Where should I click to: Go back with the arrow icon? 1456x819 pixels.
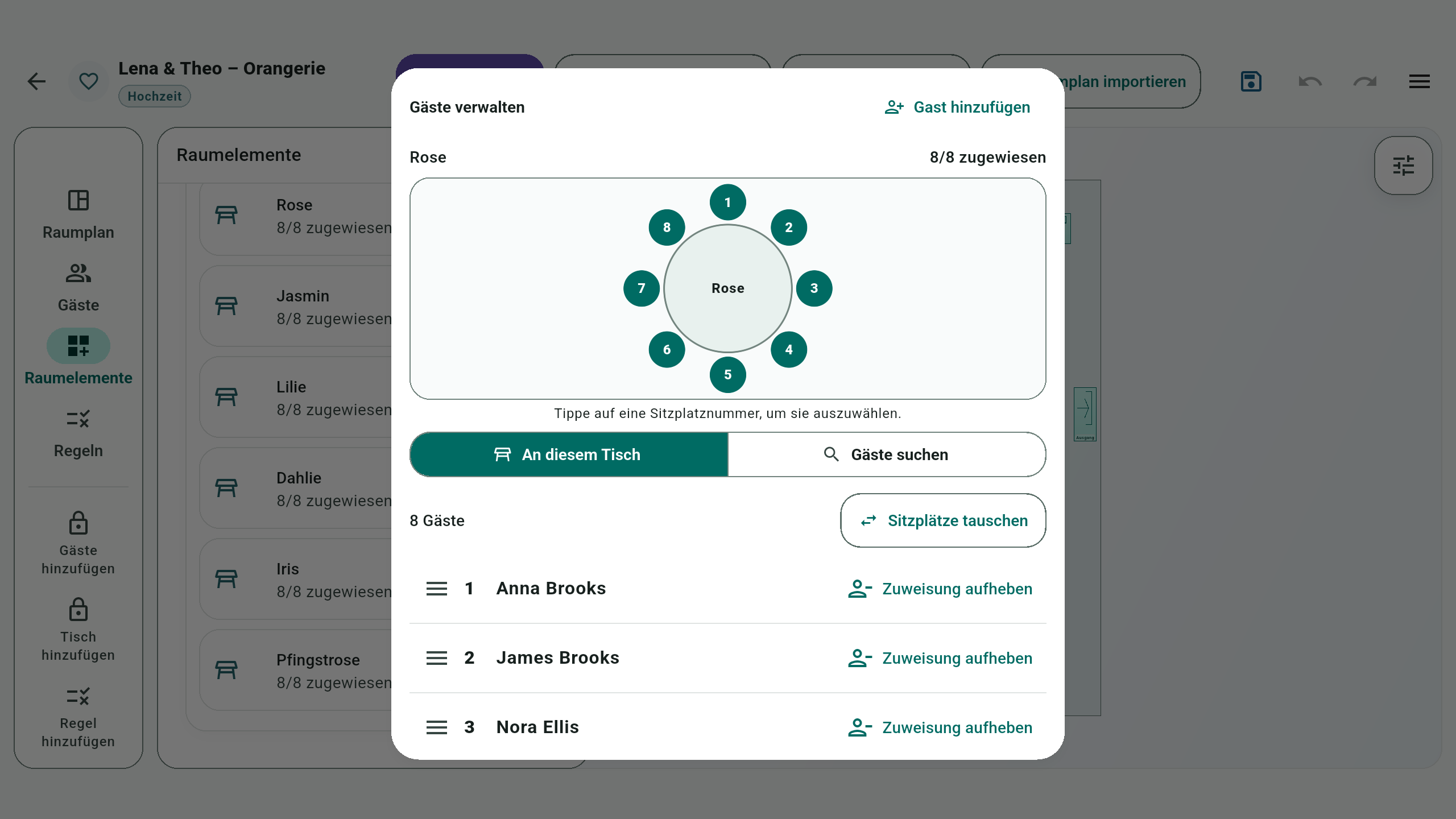coord(37,81)
